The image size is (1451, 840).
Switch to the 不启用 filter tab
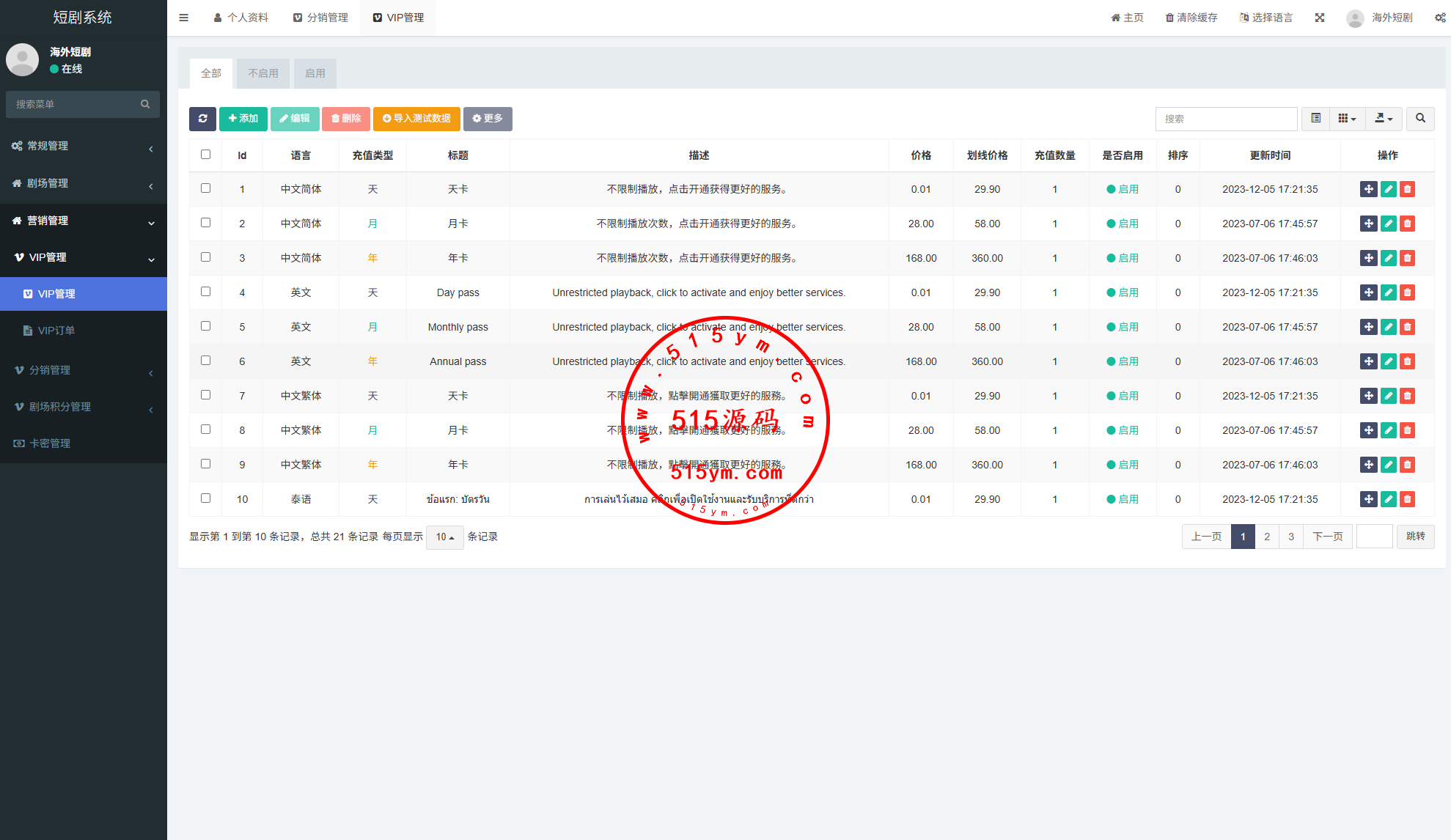(x=262, y=73)
